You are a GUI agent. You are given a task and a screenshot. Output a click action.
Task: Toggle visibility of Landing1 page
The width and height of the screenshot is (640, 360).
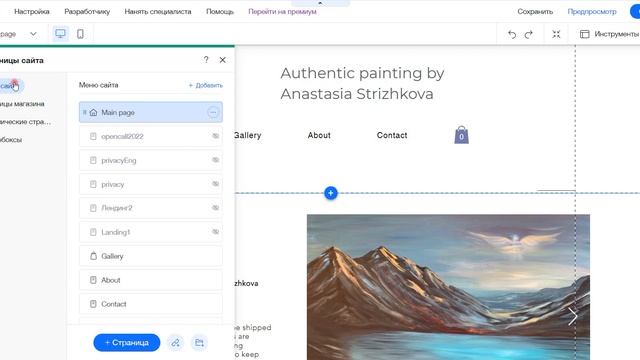pos(216,232)
